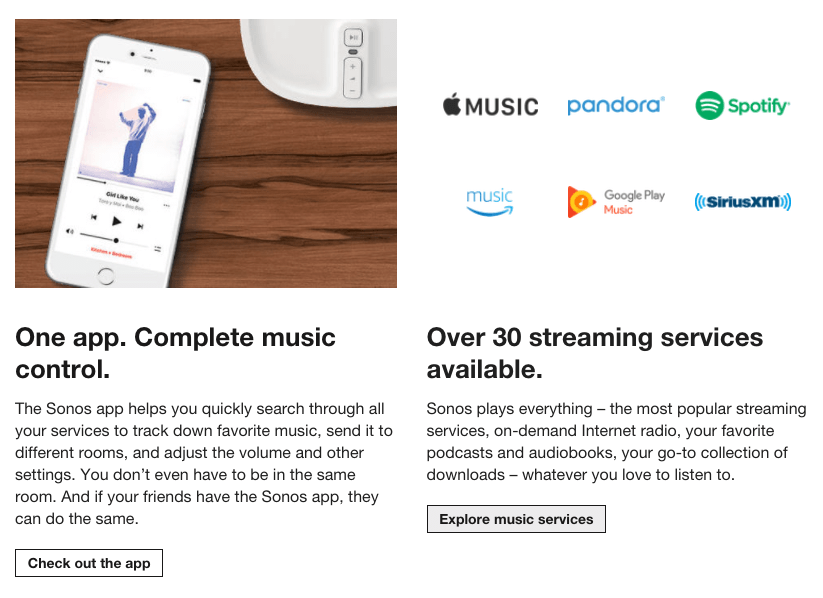Screen dimensions: 823x598
Task: Select the SiriusXM logo
Action: pyautogui.click(x=742, y=202)
